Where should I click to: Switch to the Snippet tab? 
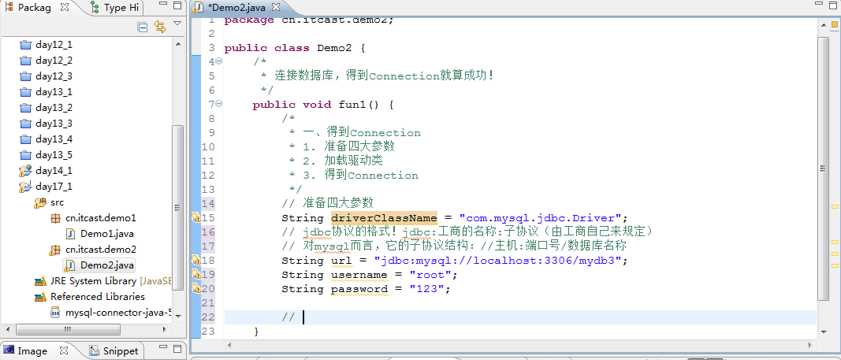[114, 351]
